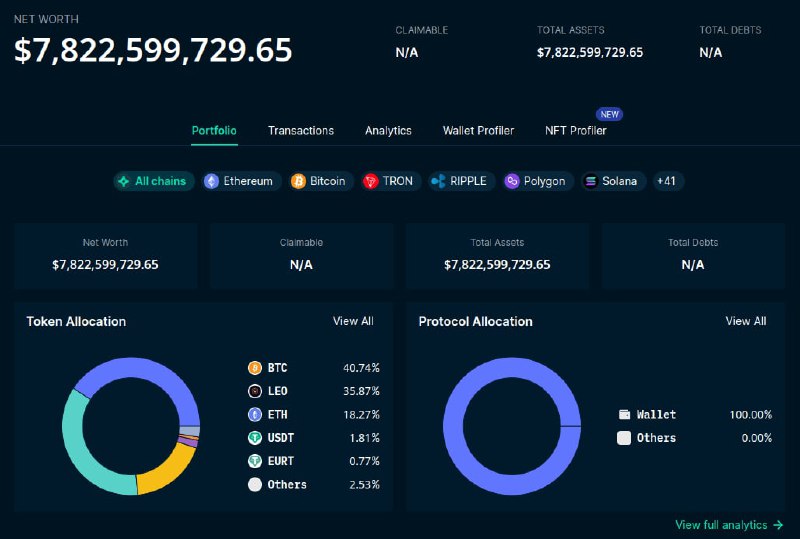
Task: Select the All chains filter
Action: (154, 181)
